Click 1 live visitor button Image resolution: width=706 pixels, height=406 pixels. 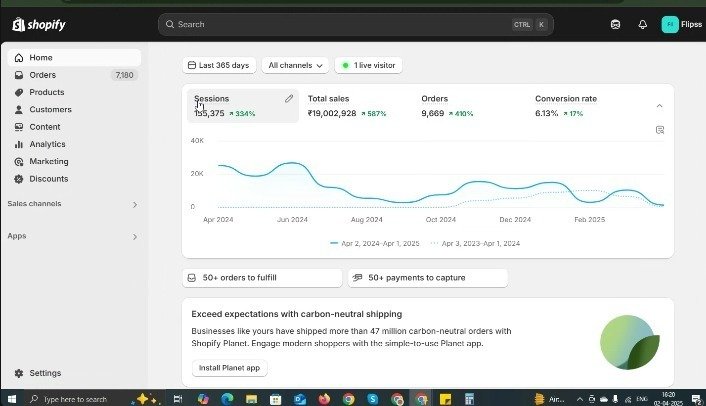[x=368, y=65]
